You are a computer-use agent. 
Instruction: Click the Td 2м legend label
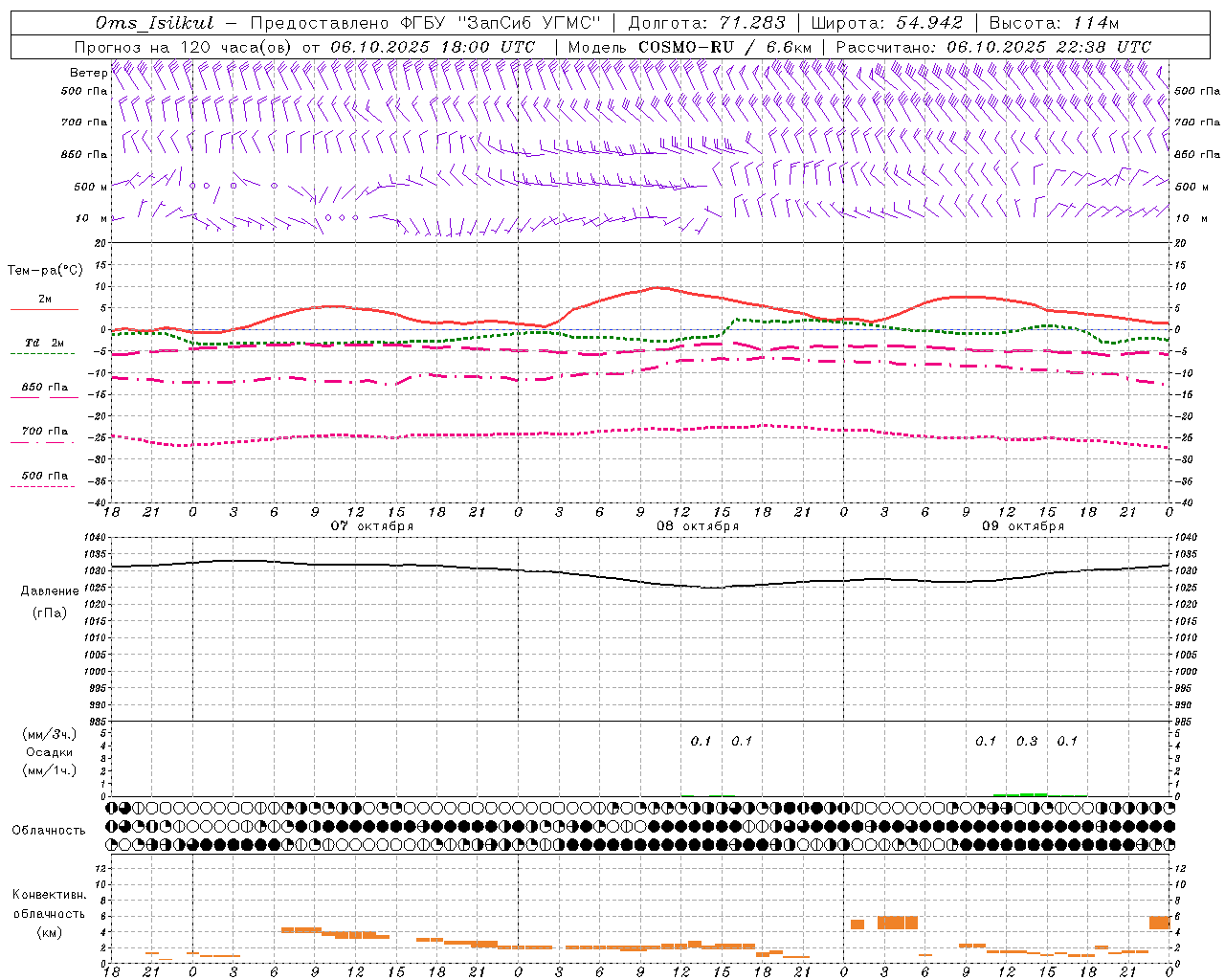tap(45, 343)
